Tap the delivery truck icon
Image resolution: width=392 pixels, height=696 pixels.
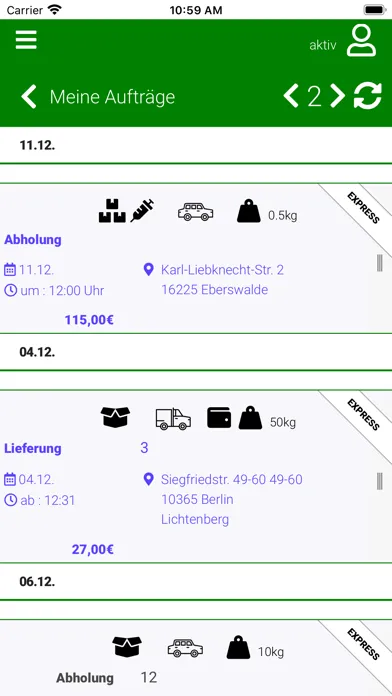tap(173, 419)
